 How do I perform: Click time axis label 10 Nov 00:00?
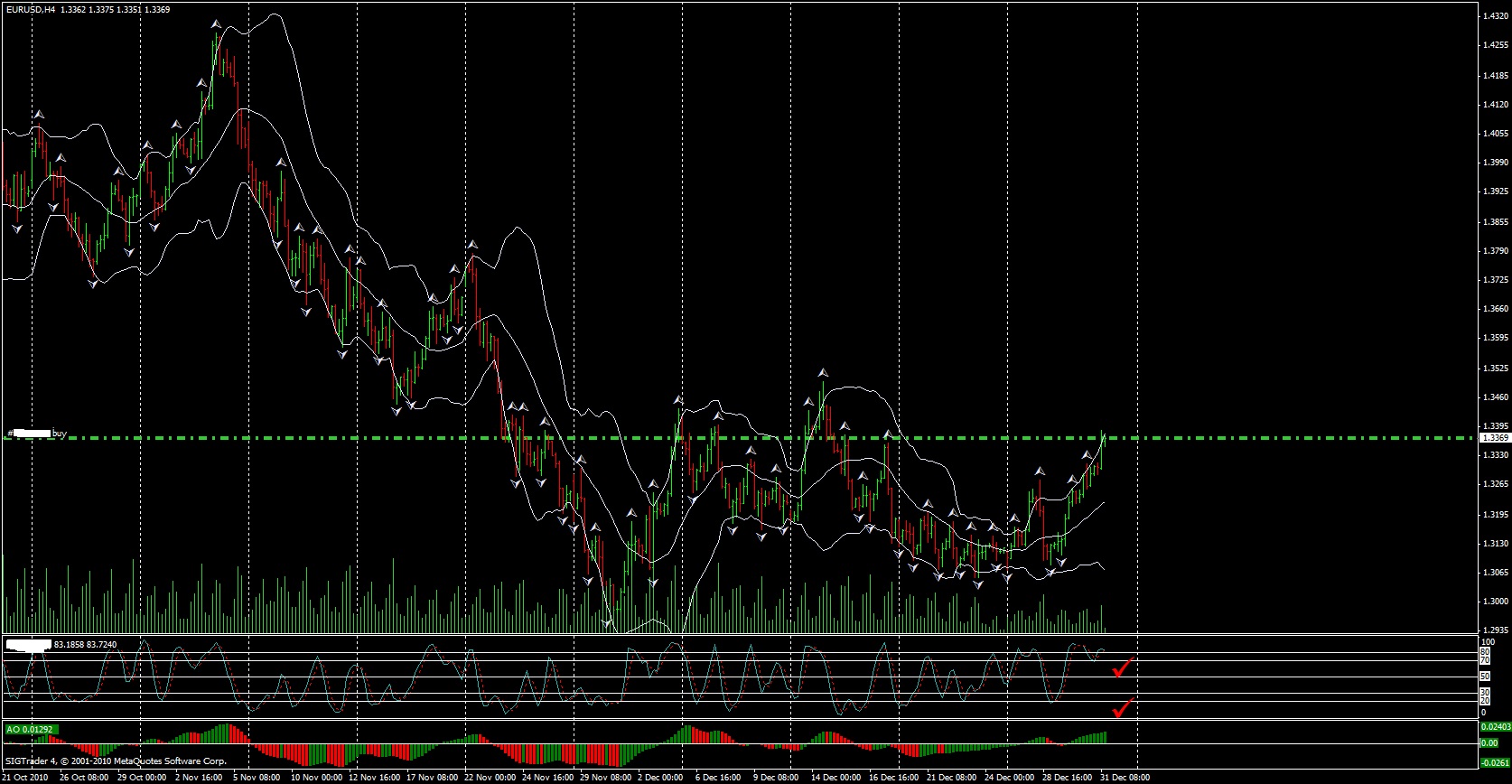pyautogui.click(x=315, y=777)
